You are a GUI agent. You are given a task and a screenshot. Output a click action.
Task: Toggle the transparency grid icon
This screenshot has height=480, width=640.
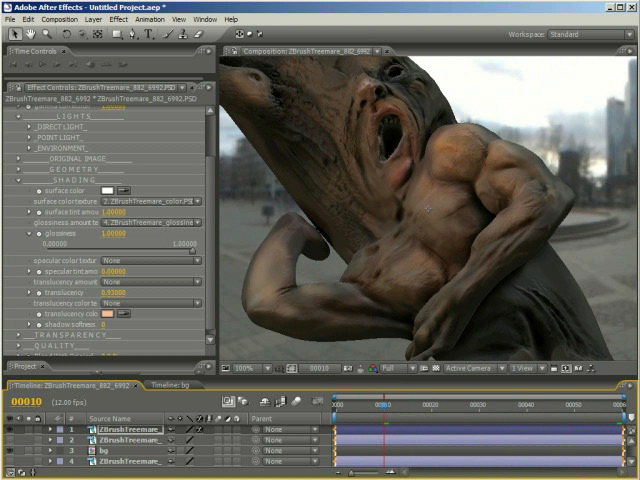436,369
